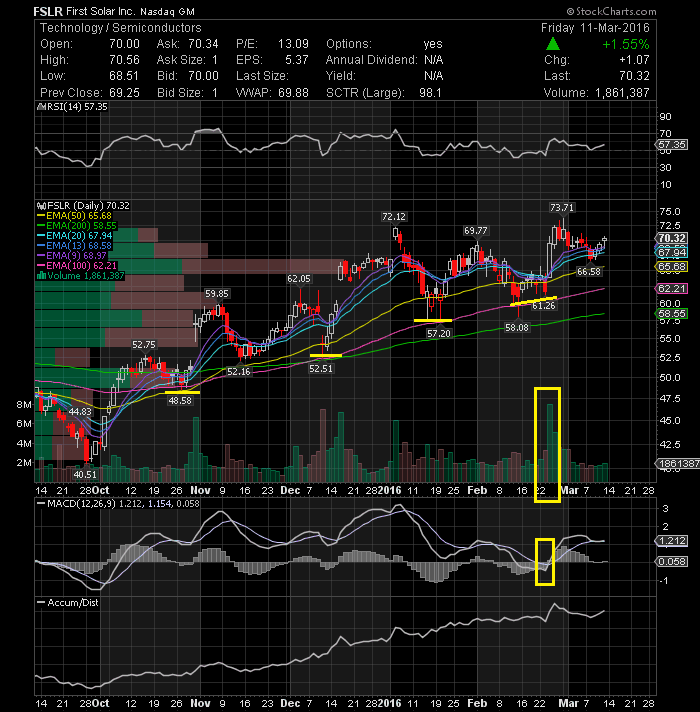Screen dimensions: 700x712
Task: Click the +1.55% percent change value
Action: click(626, 44)
